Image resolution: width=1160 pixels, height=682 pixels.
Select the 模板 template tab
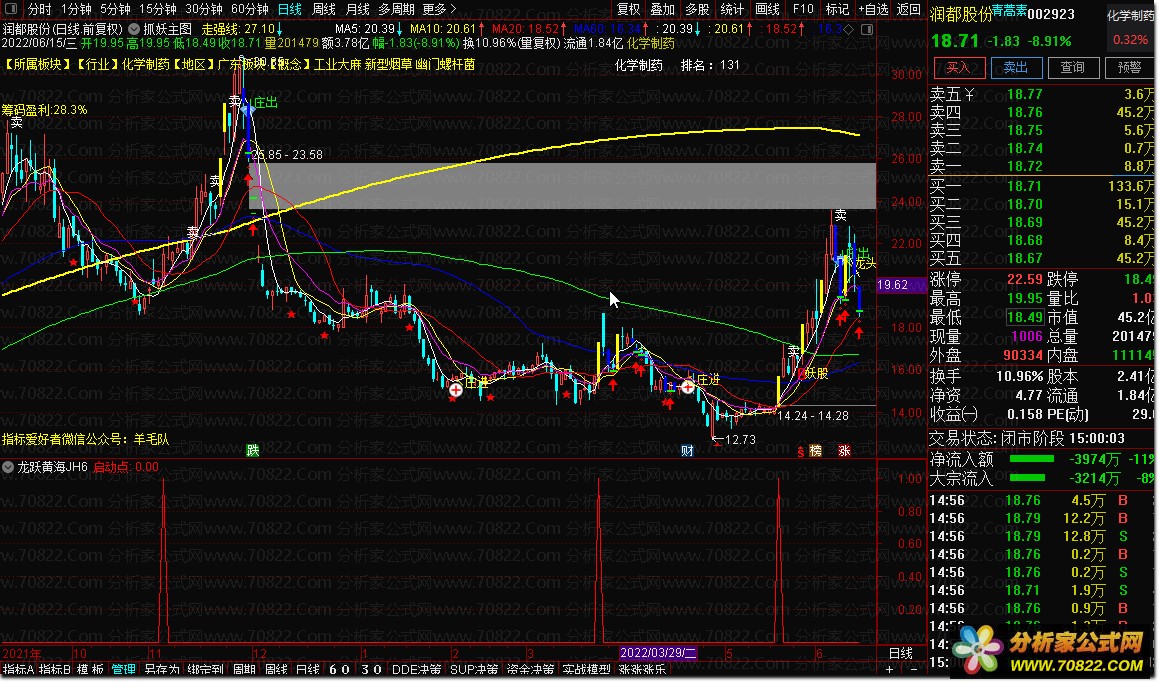point(90,670)
